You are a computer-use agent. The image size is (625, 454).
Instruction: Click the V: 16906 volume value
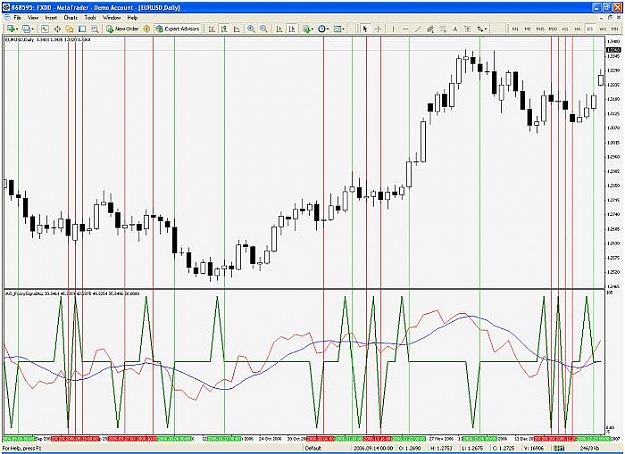point(536,448)
